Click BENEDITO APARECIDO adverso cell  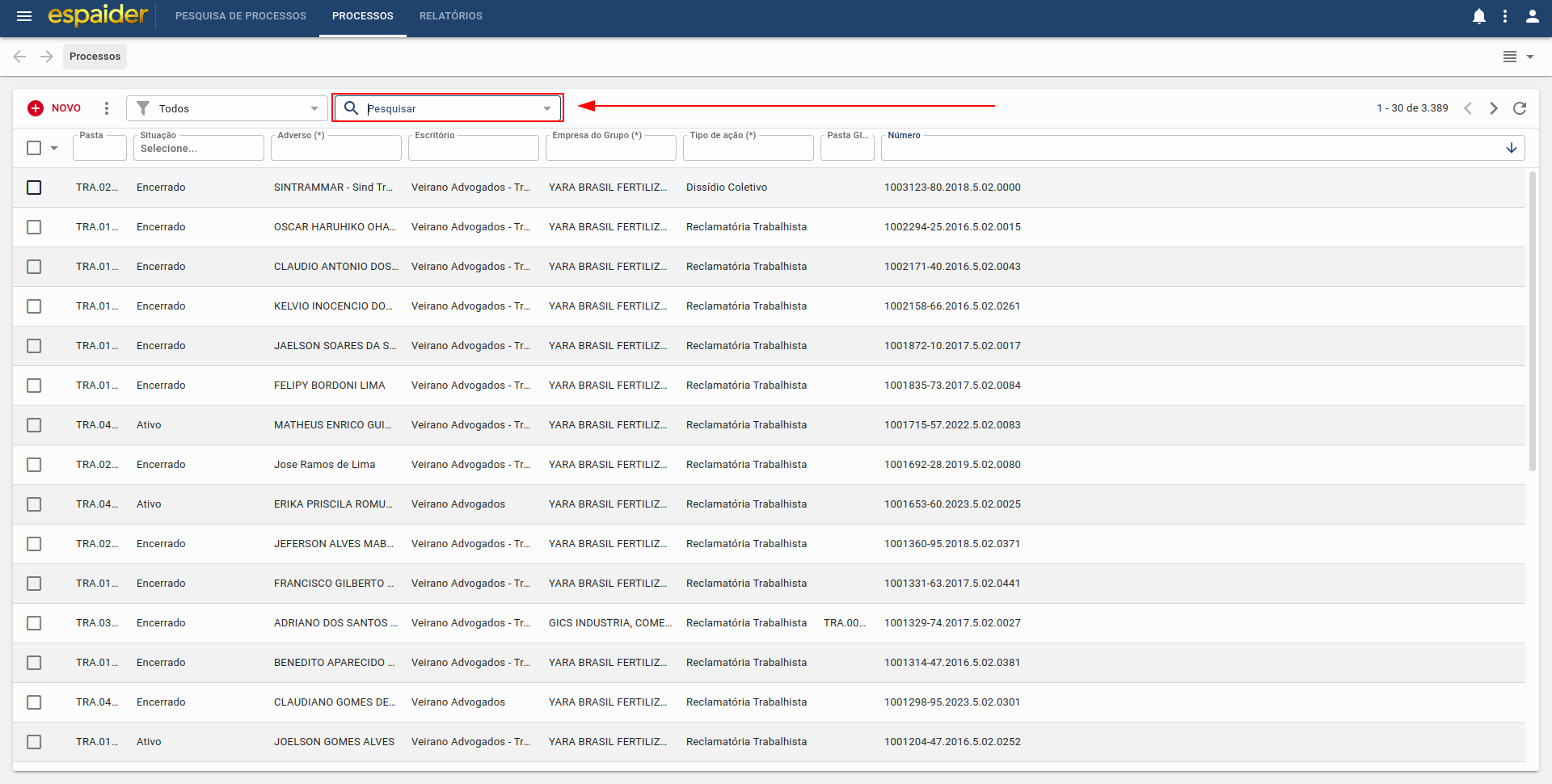(x=334, y=663)
